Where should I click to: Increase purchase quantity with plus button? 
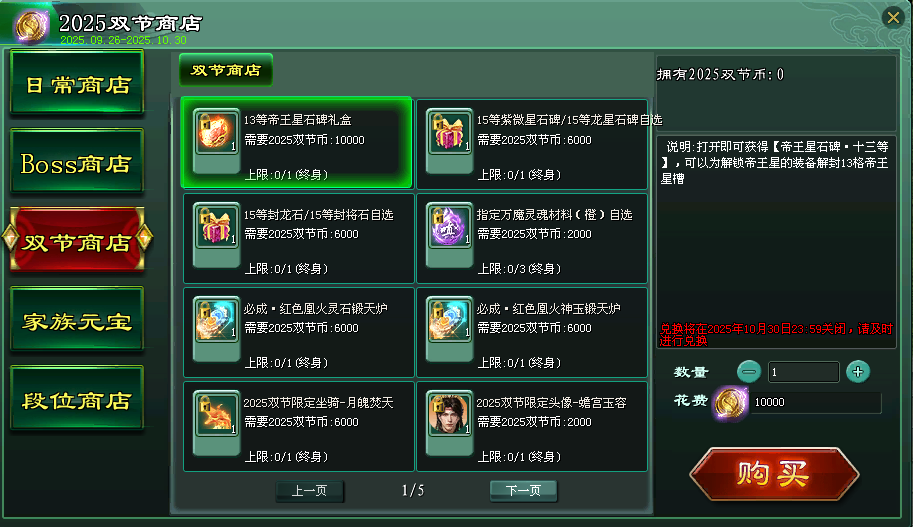858,372
